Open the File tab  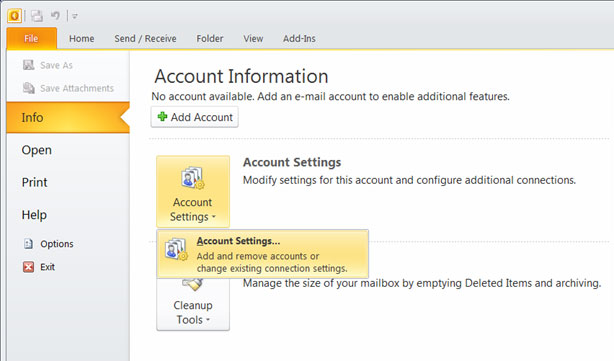(31, 38)
